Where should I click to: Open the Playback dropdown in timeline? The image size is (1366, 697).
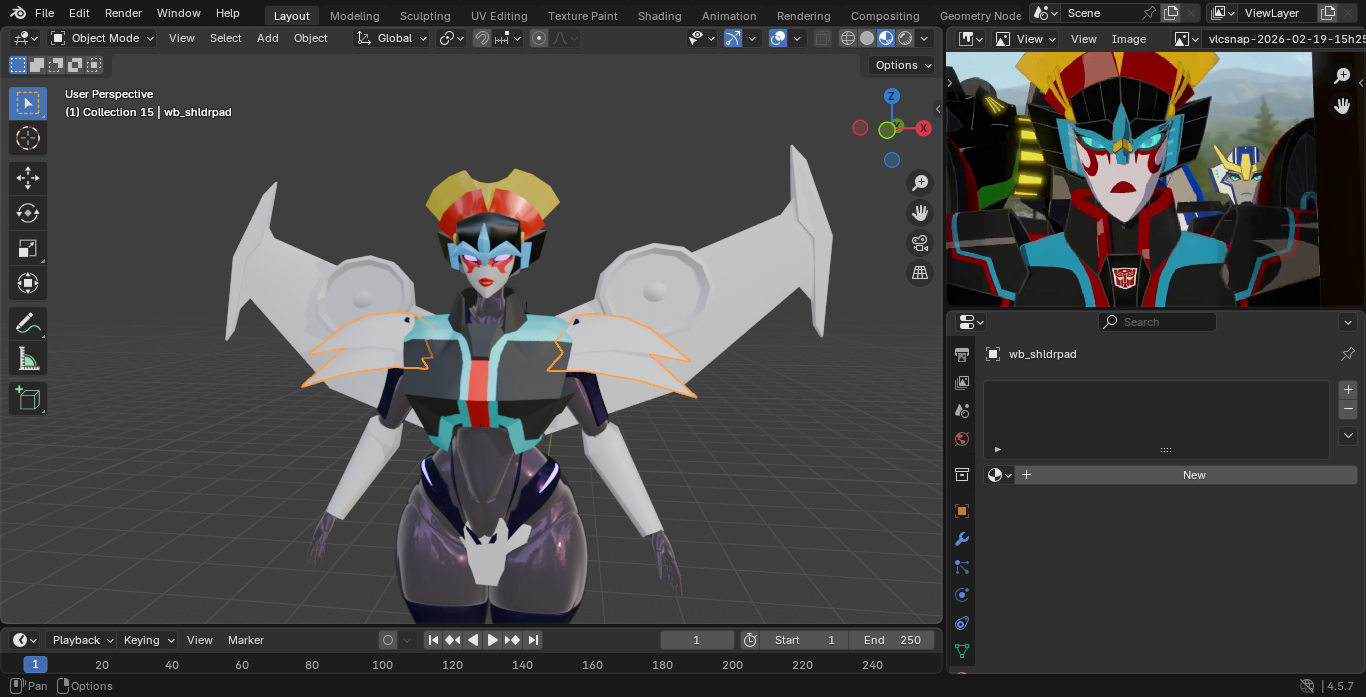(x=82, y=640)
